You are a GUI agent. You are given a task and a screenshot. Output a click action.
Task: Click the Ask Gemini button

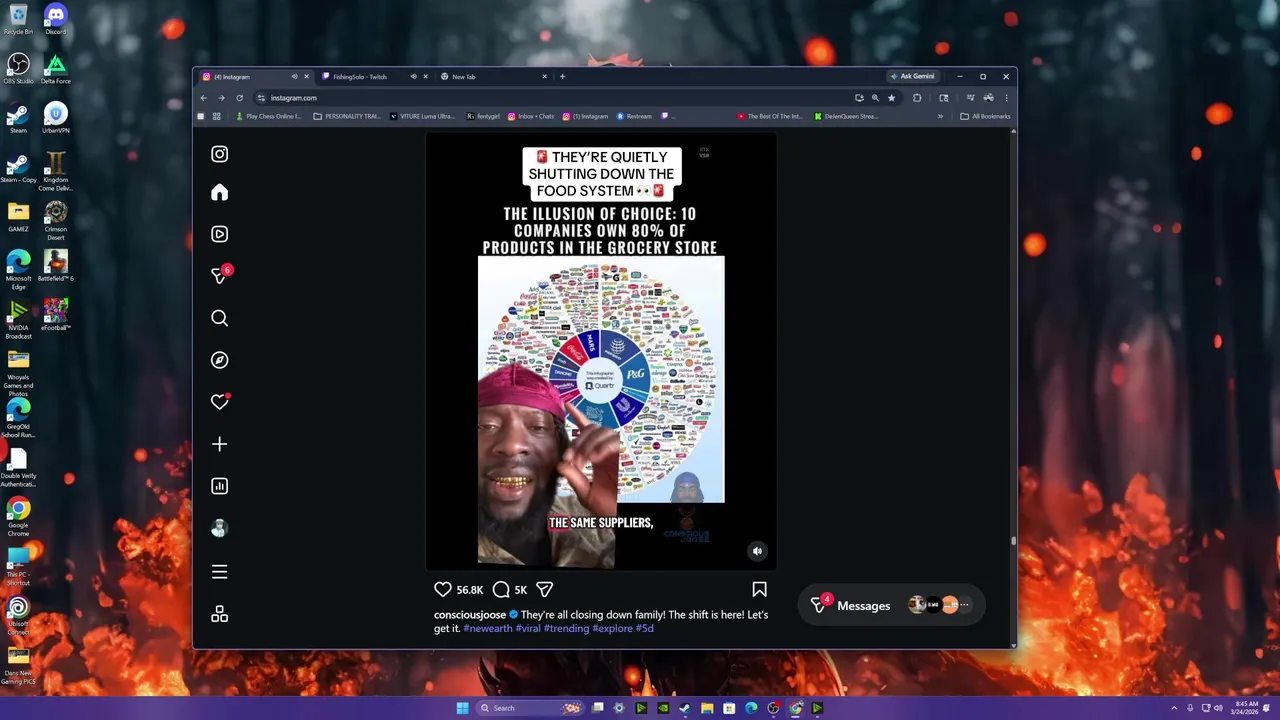pos(912,77)
